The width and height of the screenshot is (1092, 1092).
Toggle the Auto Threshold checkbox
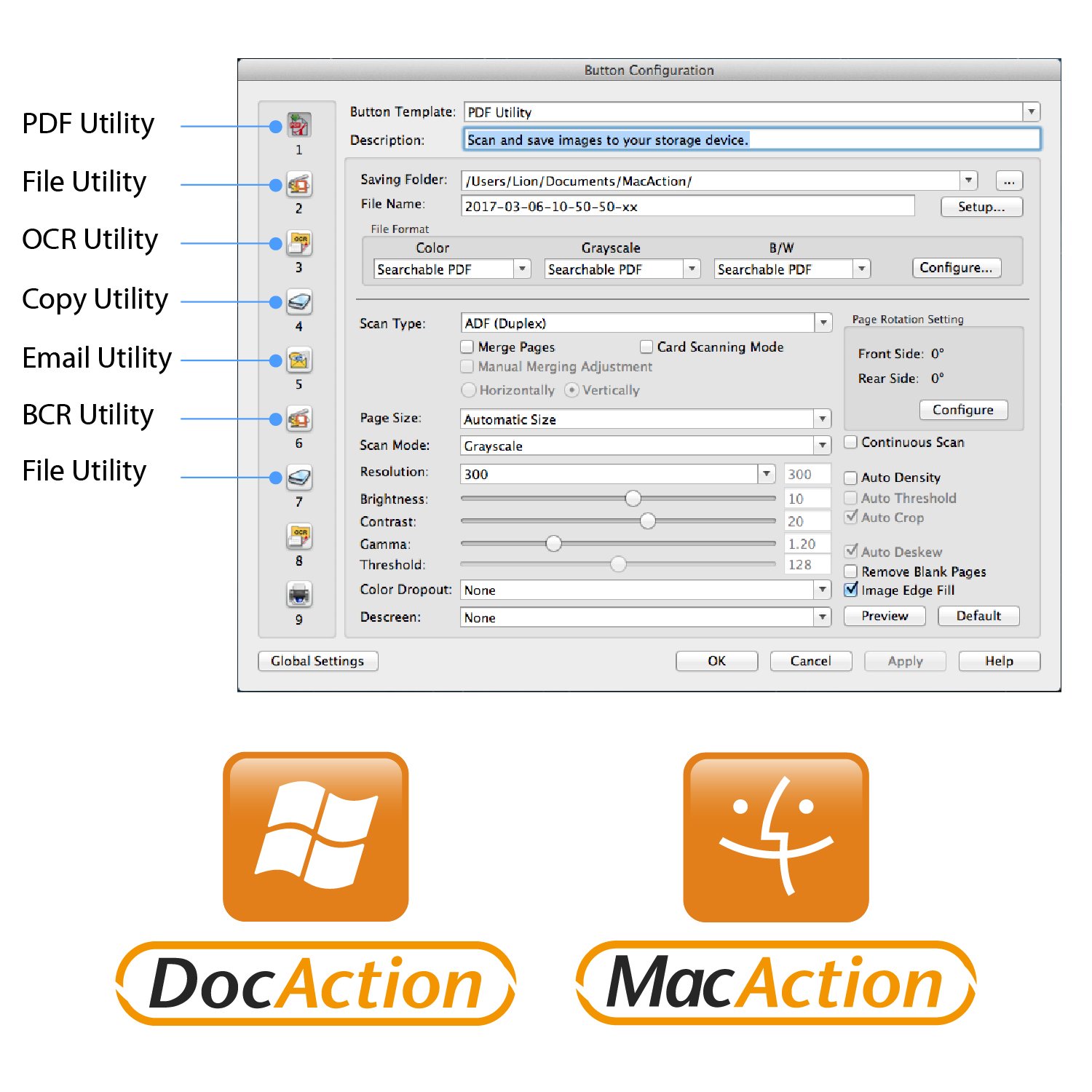(850, 498)
